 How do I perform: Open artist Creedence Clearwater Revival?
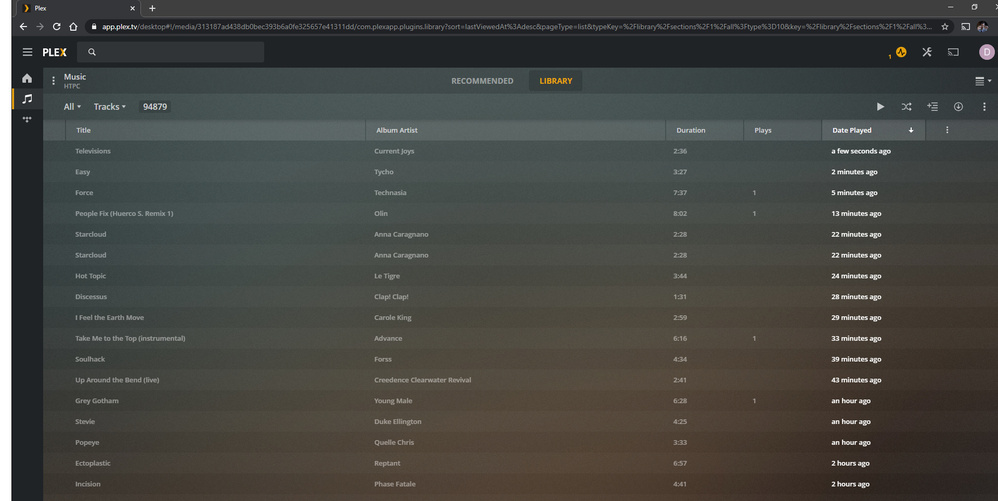click(423, 379)
